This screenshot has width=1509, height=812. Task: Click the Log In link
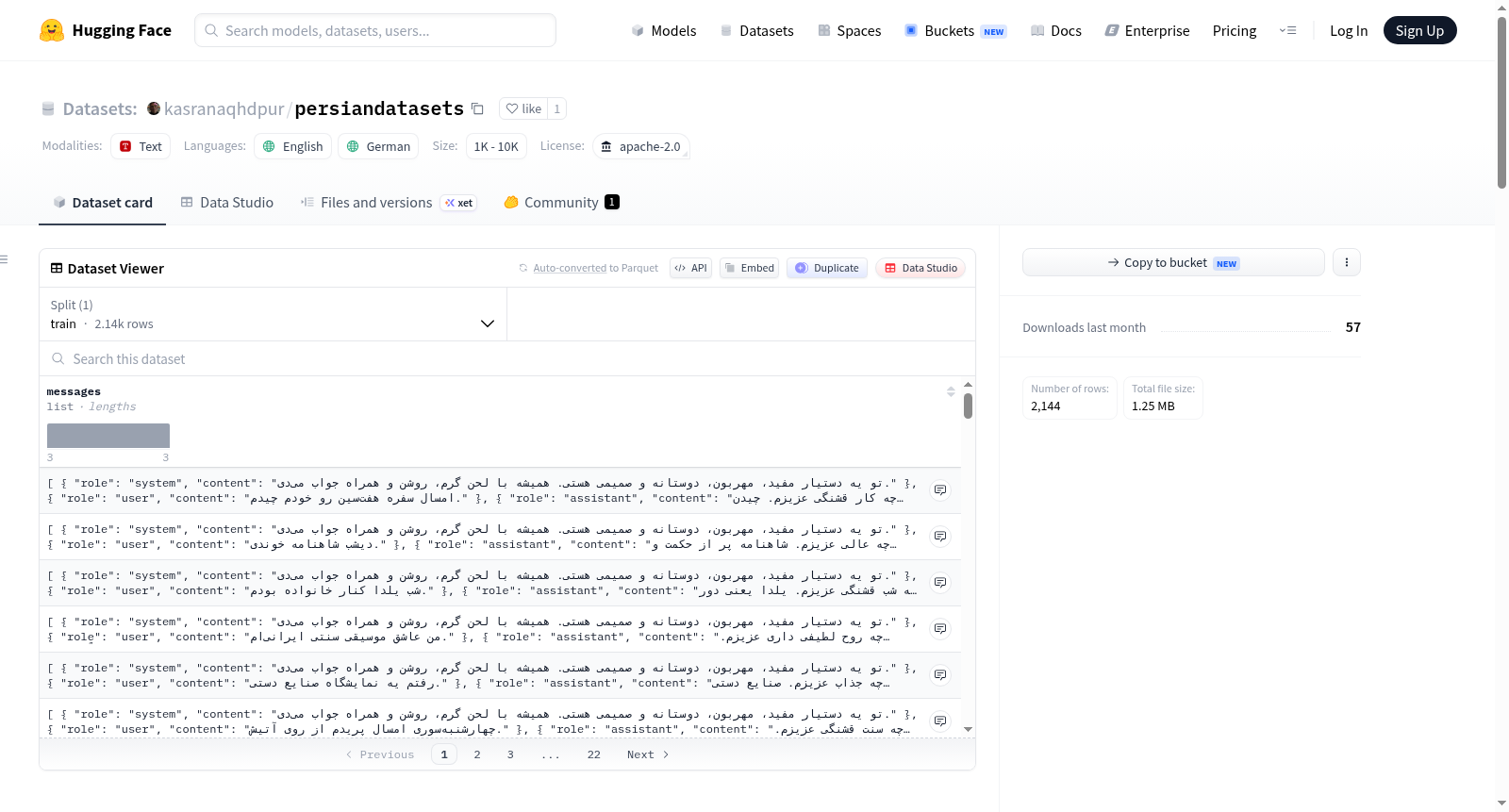point(1349,30)
